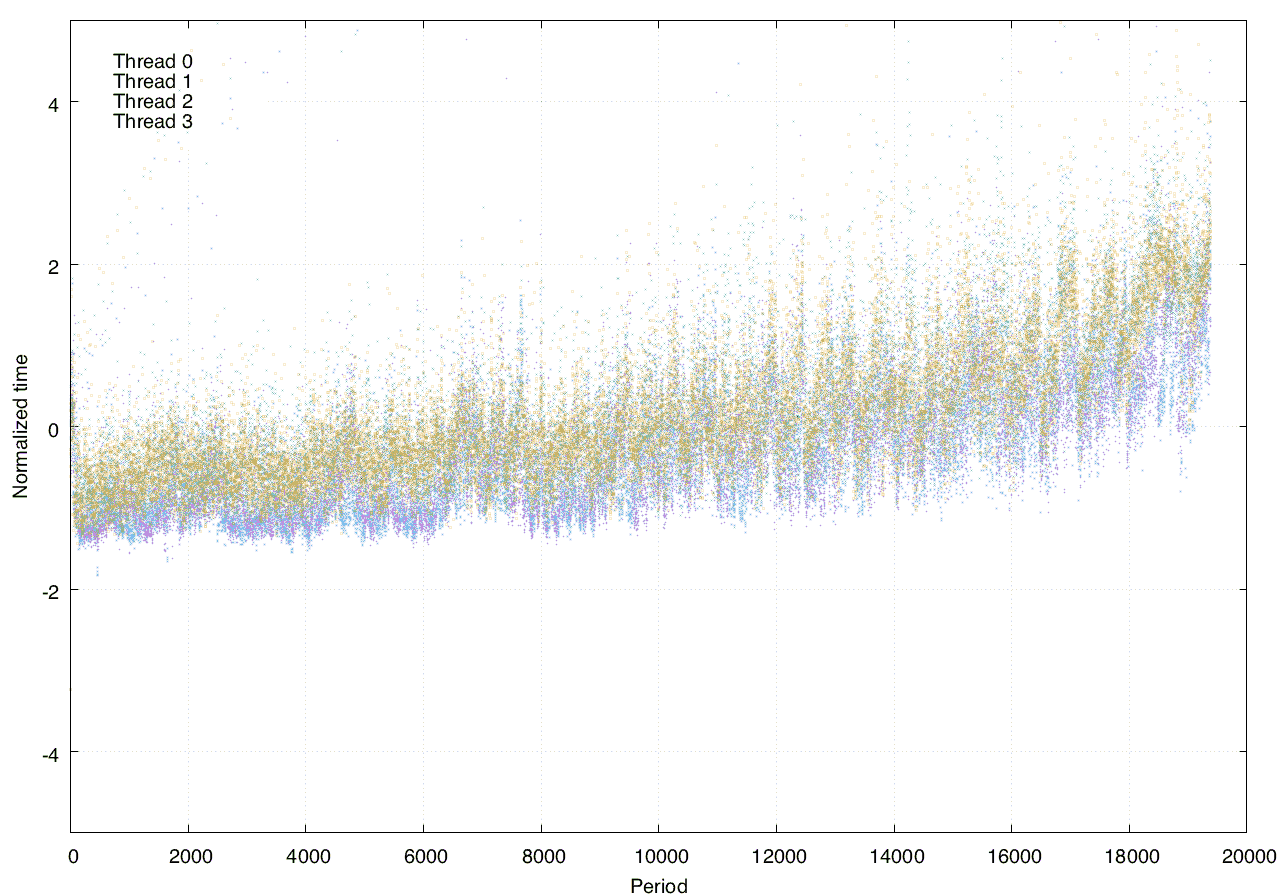1280x896 pixels.
Task: Click the Thread 0 legend label
Action: point(153,61)
